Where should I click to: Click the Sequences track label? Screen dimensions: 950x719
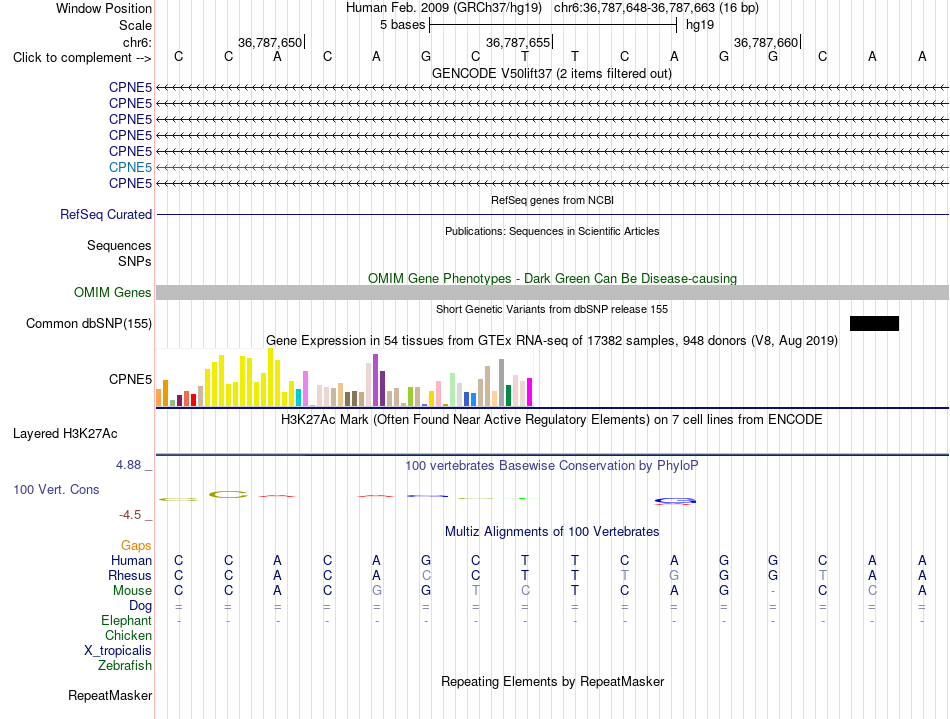(119, 245)
